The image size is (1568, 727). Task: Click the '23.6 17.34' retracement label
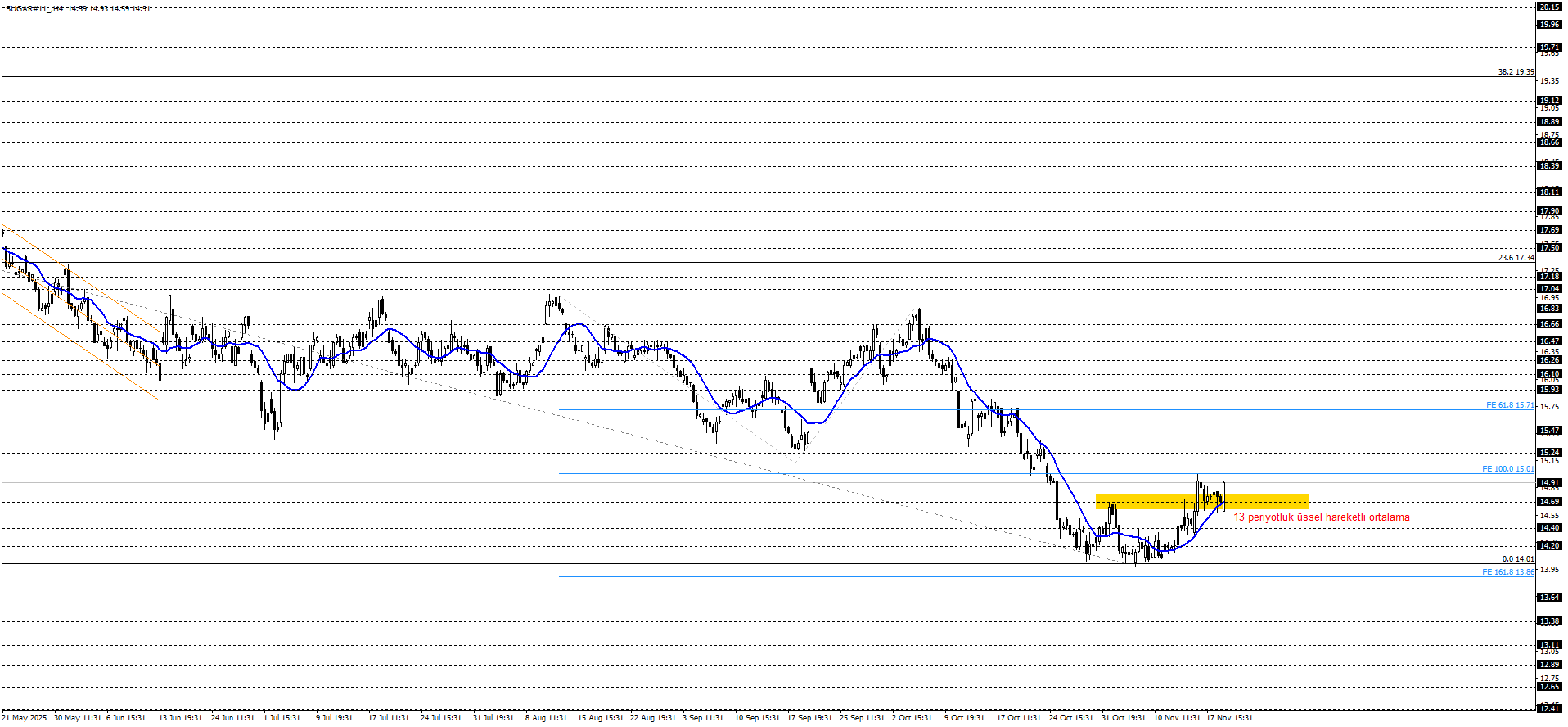click(1516, 258)
